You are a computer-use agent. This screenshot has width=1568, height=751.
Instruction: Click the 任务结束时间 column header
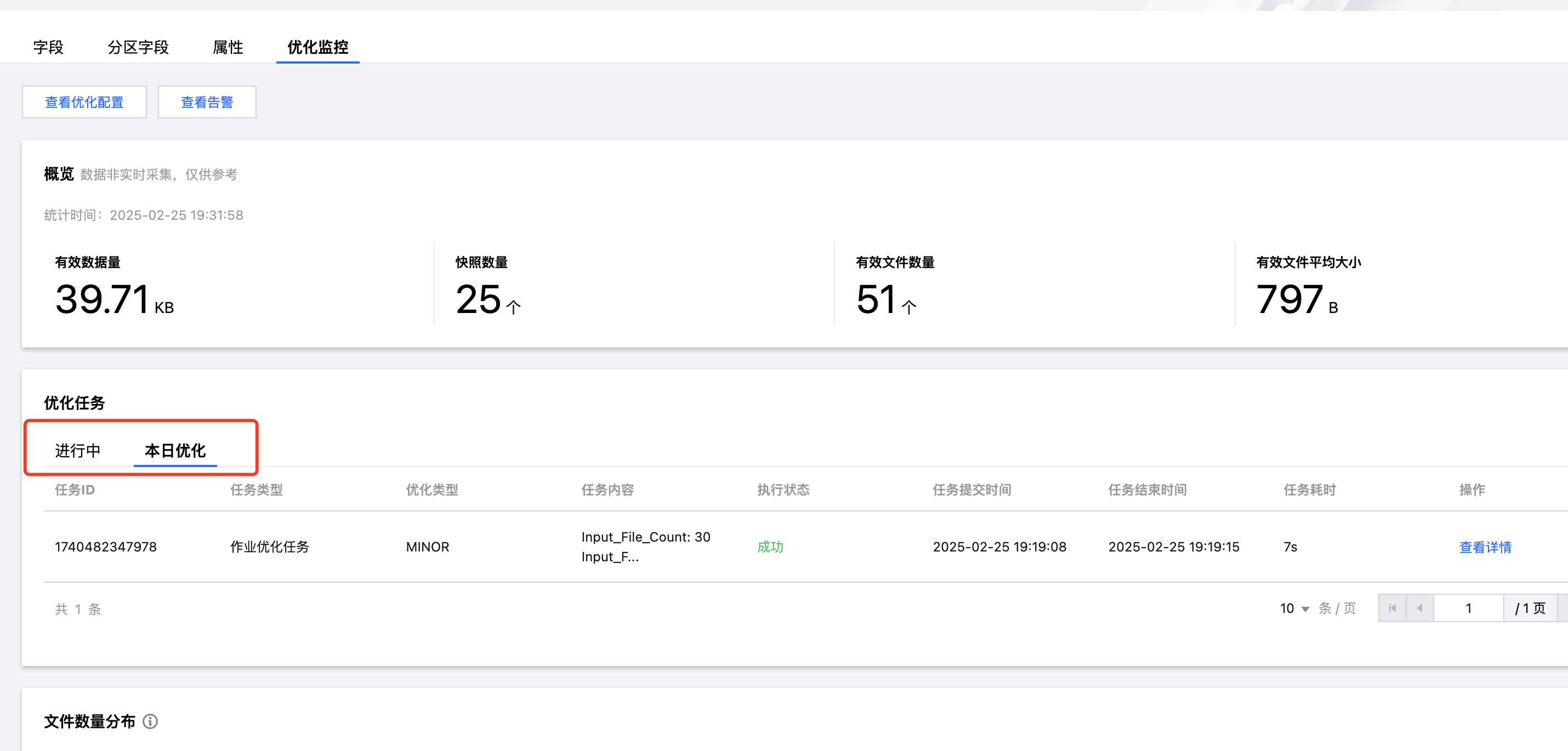(x=1147, y=490)
